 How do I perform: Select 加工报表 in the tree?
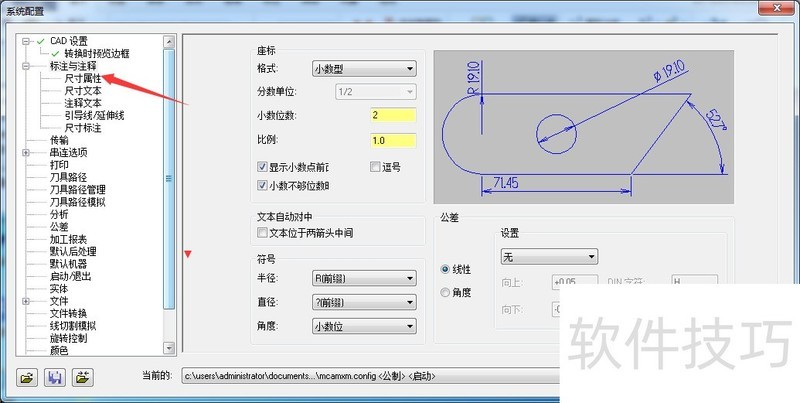click(x=68, y=239)
